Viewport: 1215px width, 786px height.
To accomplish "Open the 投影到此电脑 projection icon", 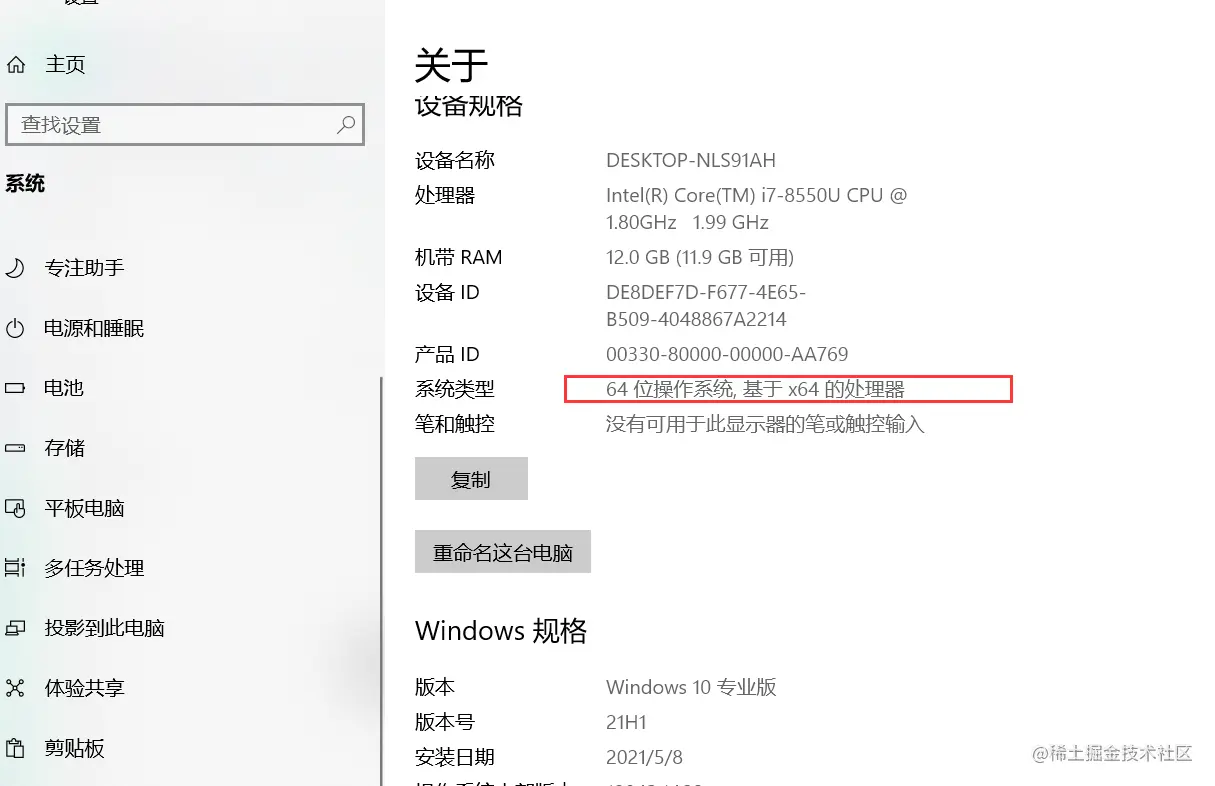I will point(15,628).
